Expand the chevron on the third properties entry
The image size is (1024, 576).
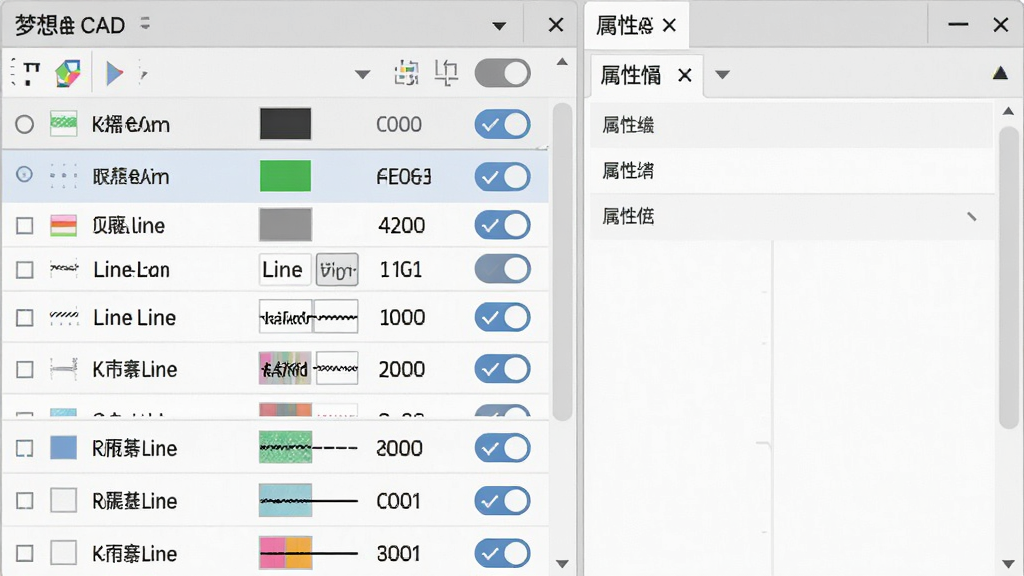972,216
